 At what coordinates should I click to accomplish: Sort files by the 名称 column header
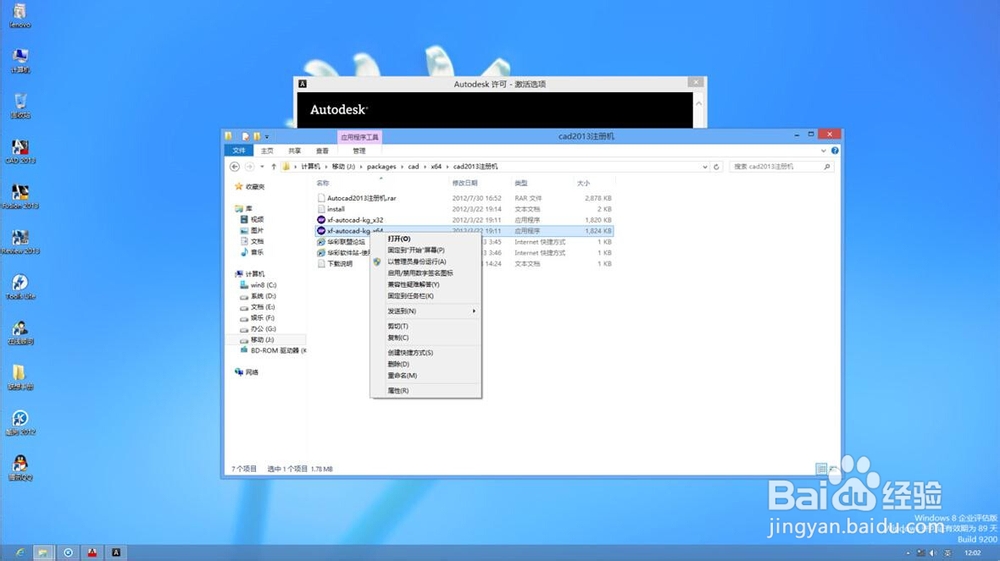[323, 183]
